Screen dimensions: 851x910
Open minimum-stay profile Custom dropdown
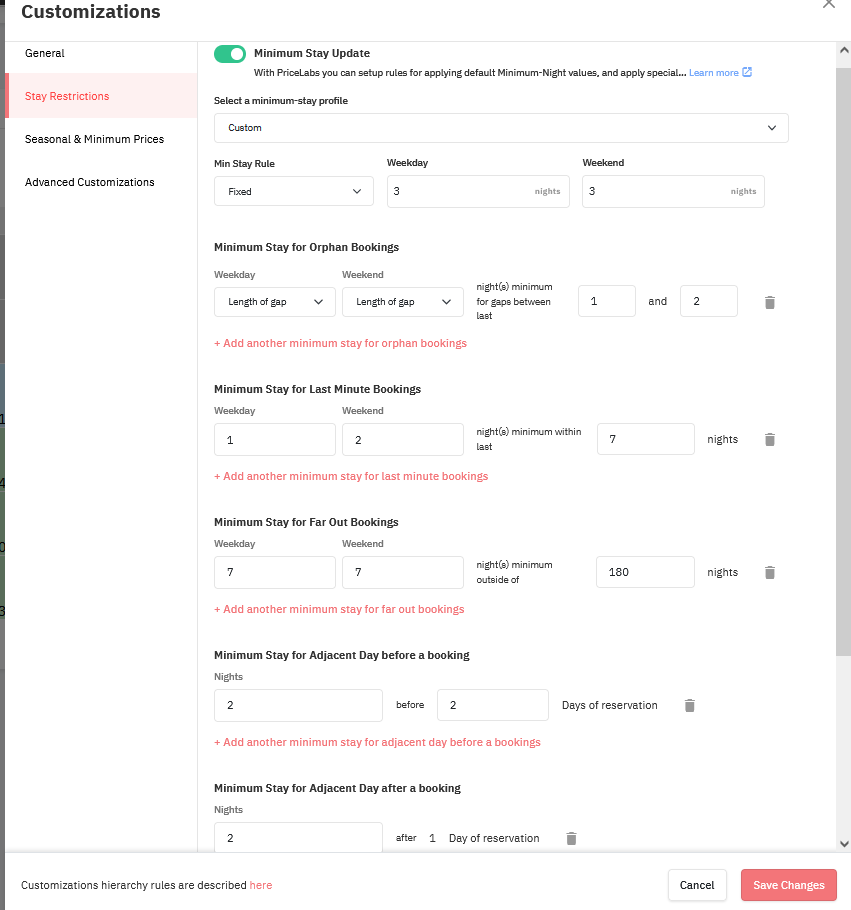point(501,128)
